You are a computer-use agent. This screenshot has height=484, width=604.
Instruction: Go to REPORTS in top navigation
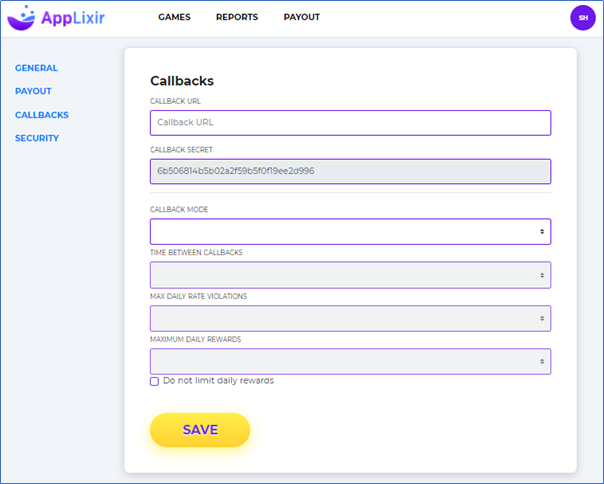pyautogui.click(x=236, y=17)
